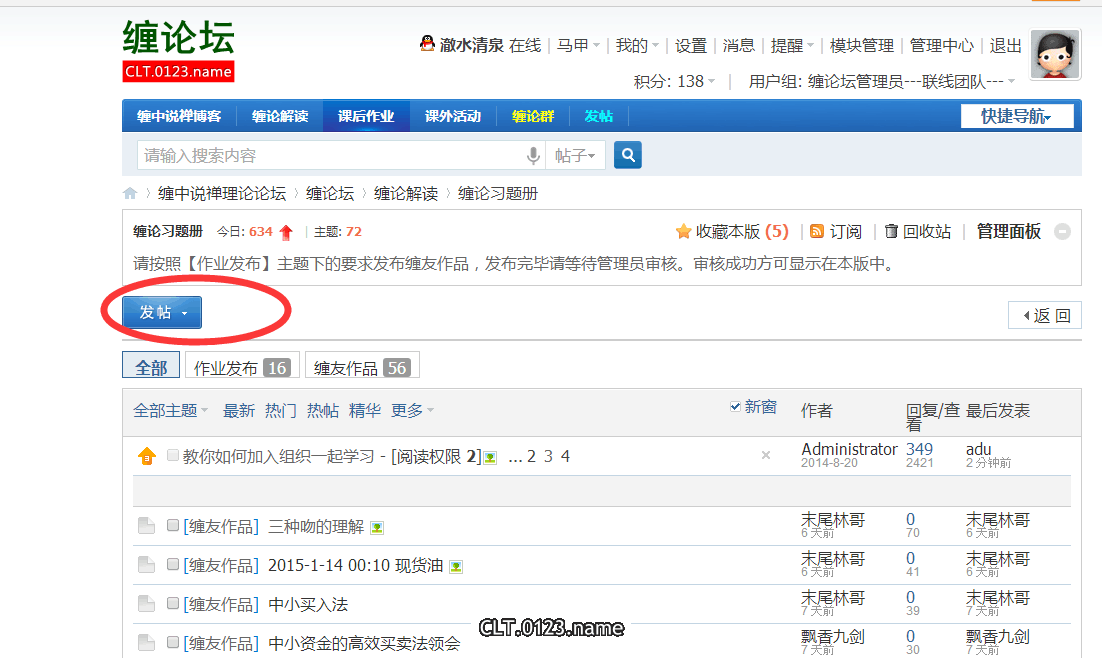Open the recycle bin trash icon
This screenshot has width=1102, height=658.
pyautogui.click(x=891, y=232)
